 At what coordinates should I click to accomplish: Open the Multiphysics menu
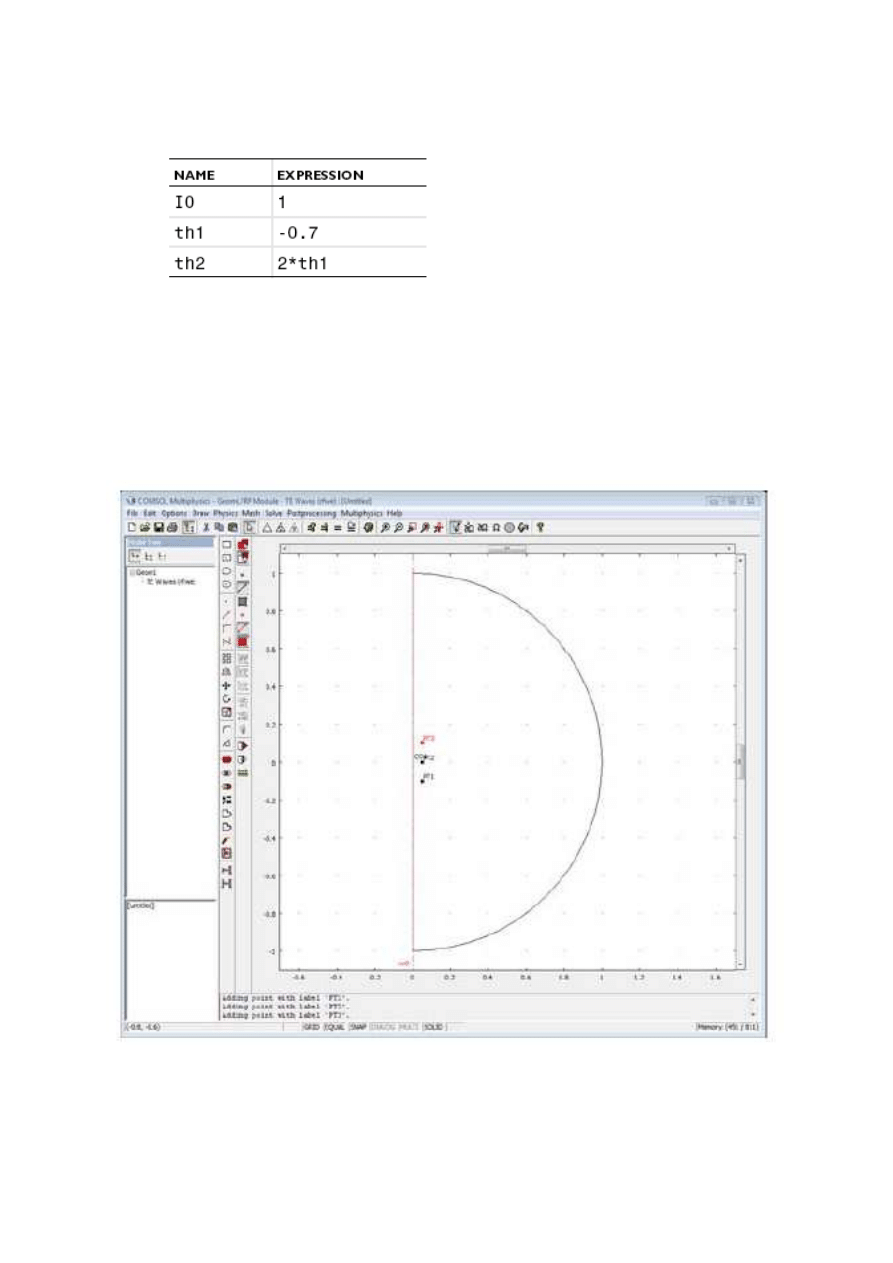pyautogui.click(x=362, y=513)
